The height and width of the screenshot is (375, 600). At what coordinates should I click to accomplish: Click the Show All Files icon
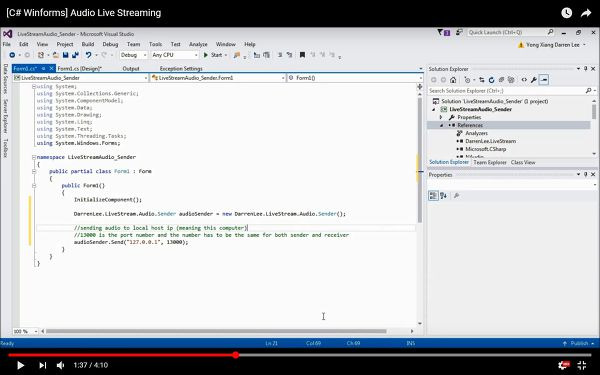[511, 80]
